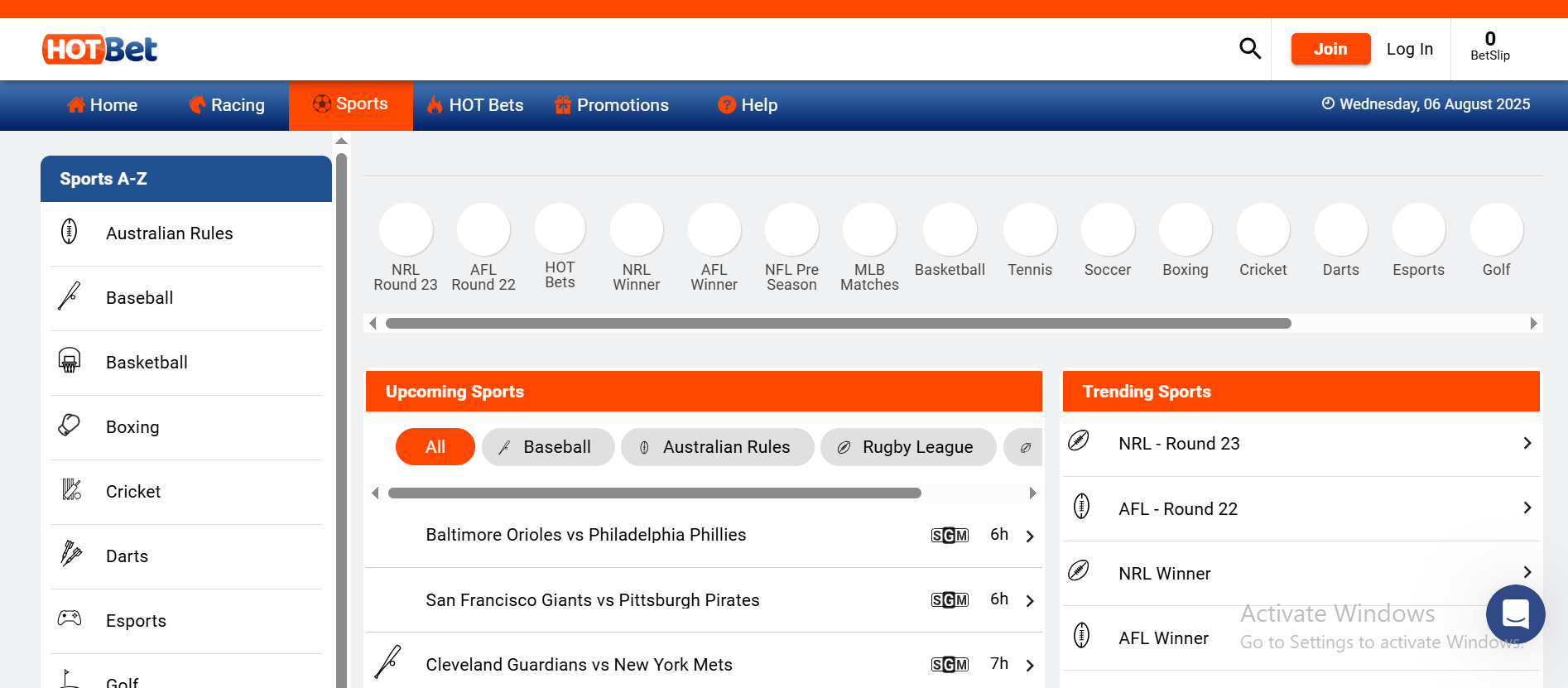Click the sidebar vertical scrollbar thumb
The image size is (1568, 688).
(x=341, y=421)
